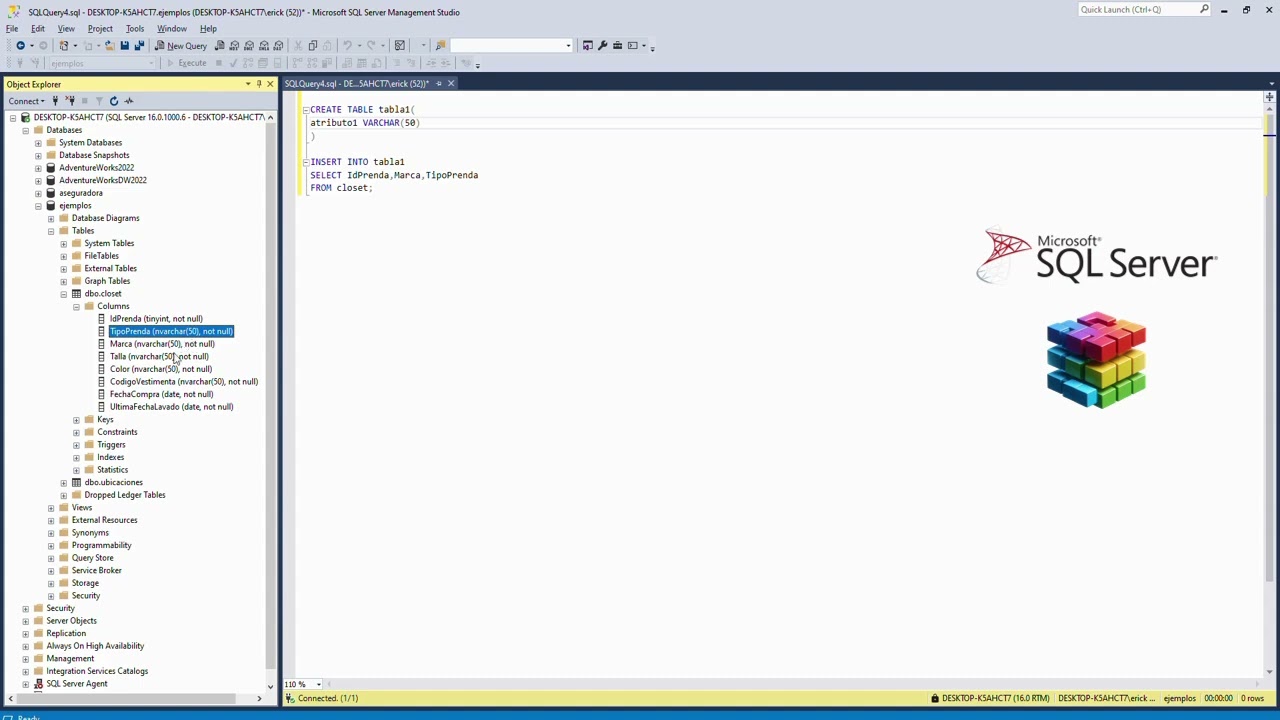Open the Window menu

pyautogui.click(x=172, y=28)
